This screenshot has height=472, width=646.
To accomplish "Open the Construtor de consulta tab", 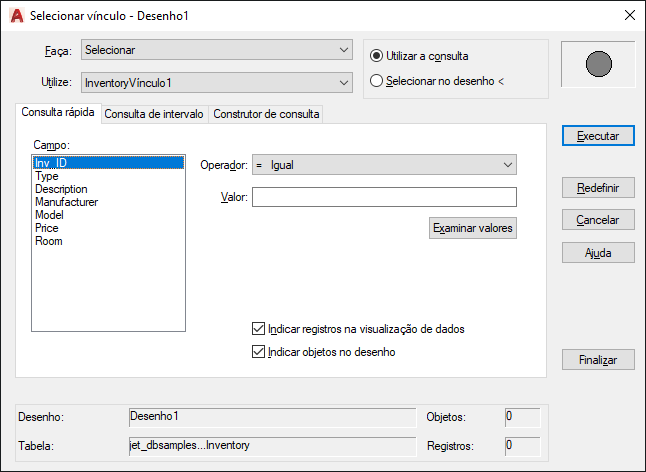I will tap(266, 114).
